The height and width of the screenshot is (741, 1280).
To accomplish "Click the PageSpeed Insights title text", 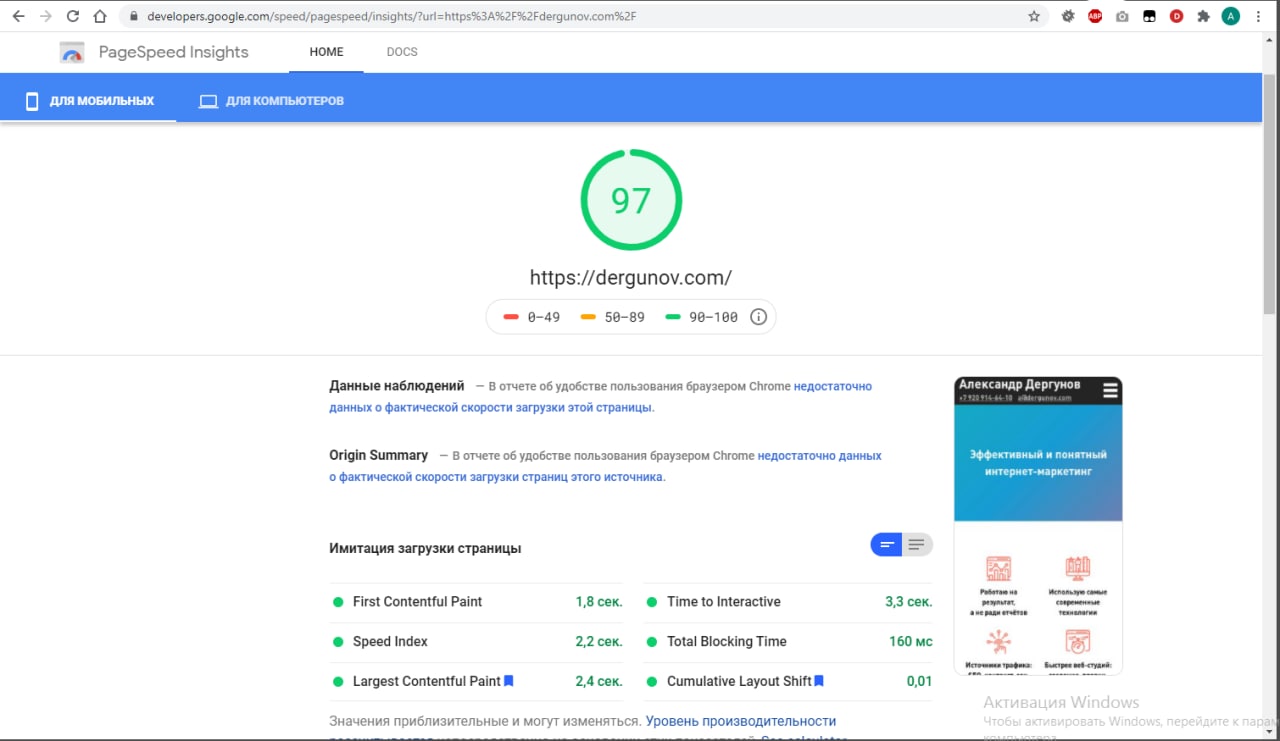I will (x=174, y=52).
